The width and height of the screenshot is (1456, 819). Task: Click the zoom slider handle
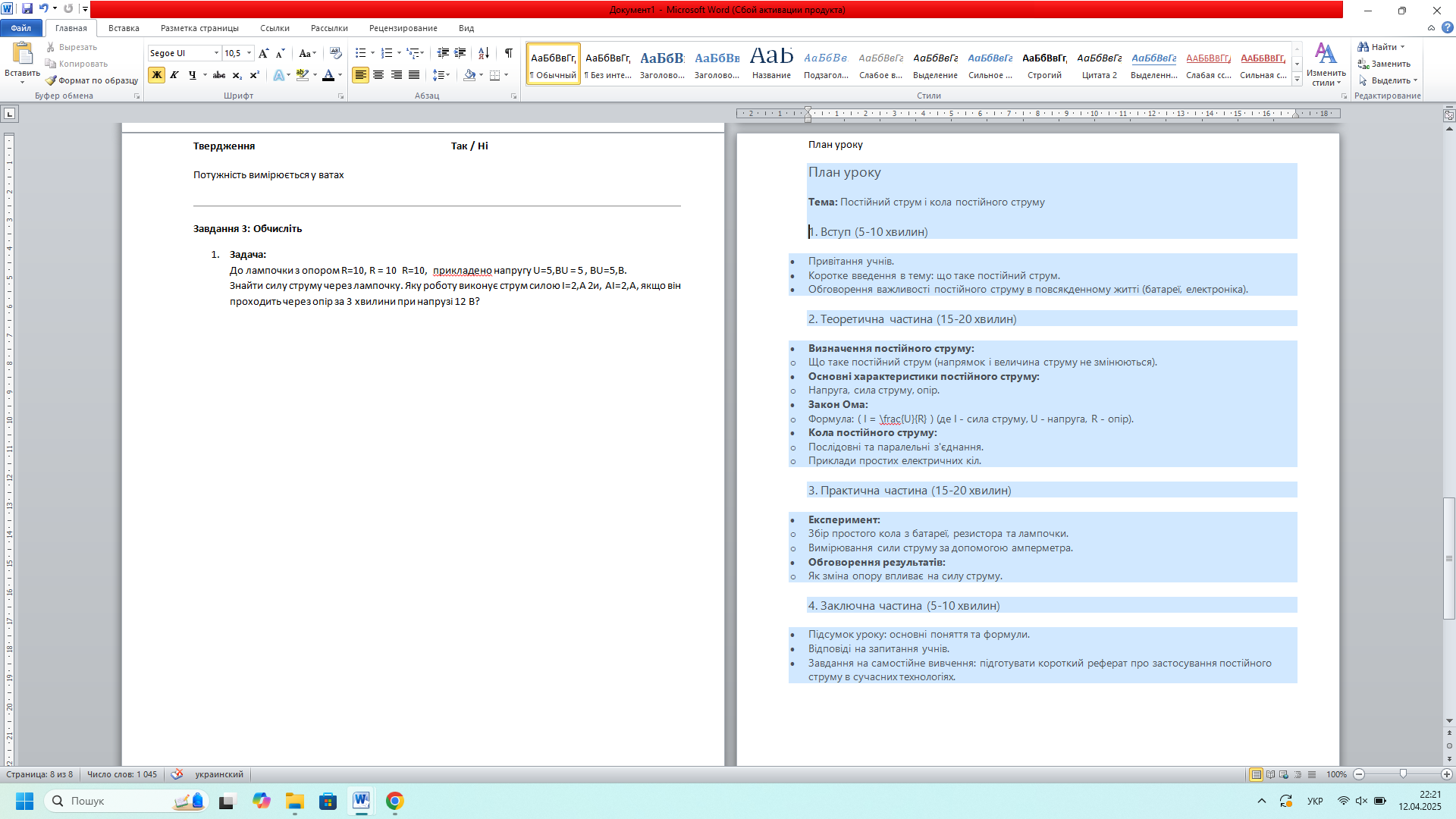pos(1403,774)
